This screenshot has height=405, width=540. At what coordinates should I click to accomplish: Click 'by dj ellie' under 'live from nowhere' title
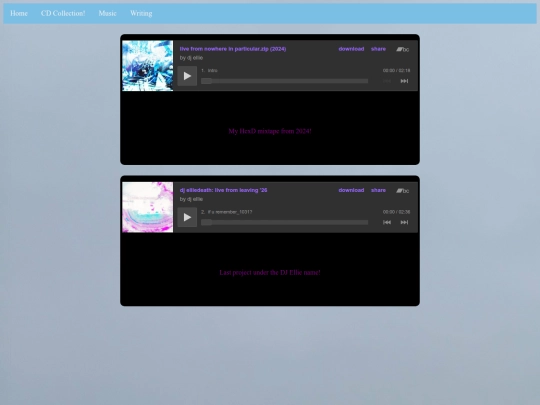click(191, 58)
